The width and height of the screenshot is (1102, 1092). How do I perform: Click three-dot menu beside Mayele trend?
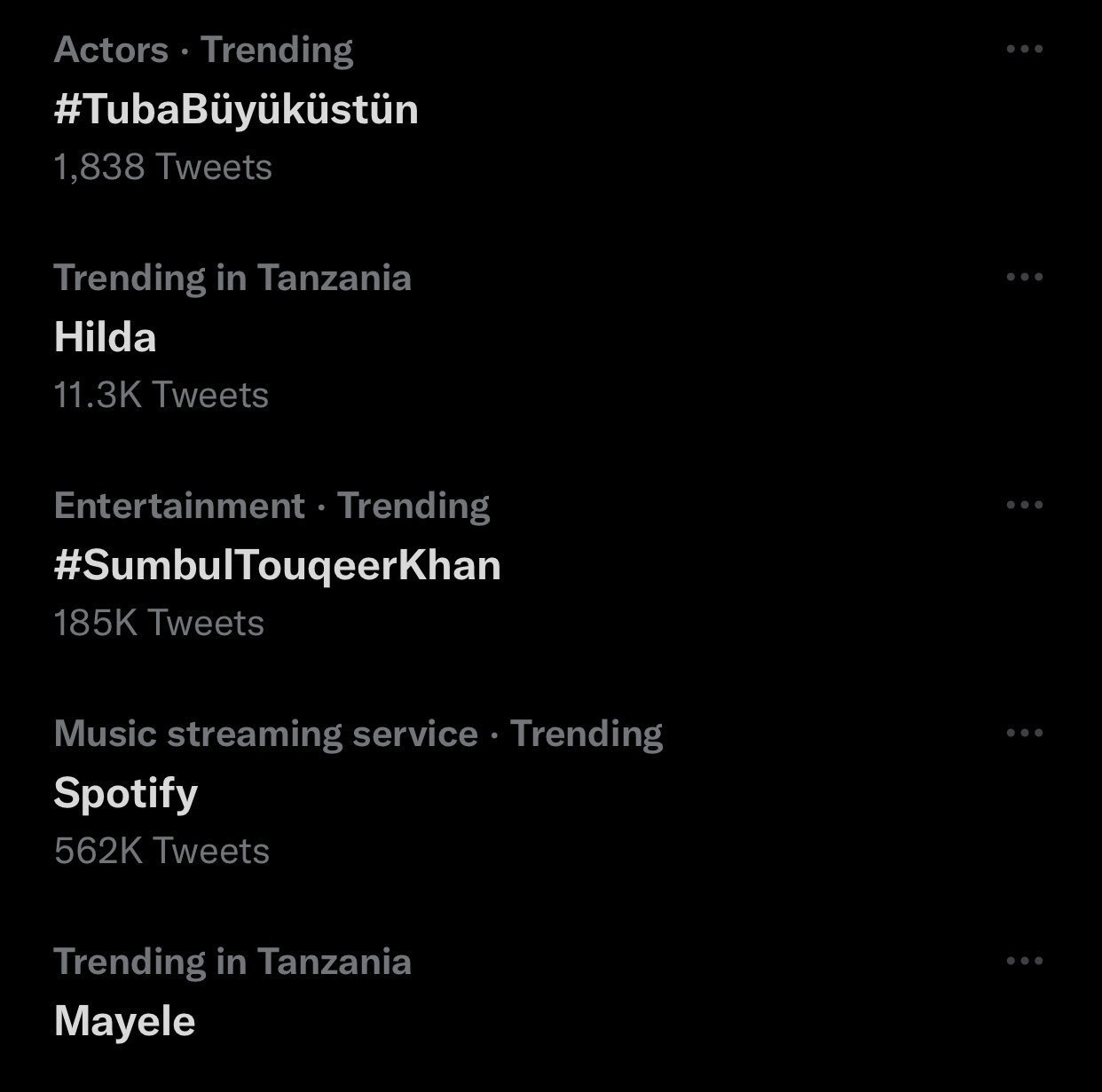click(x=1024, y=962)
